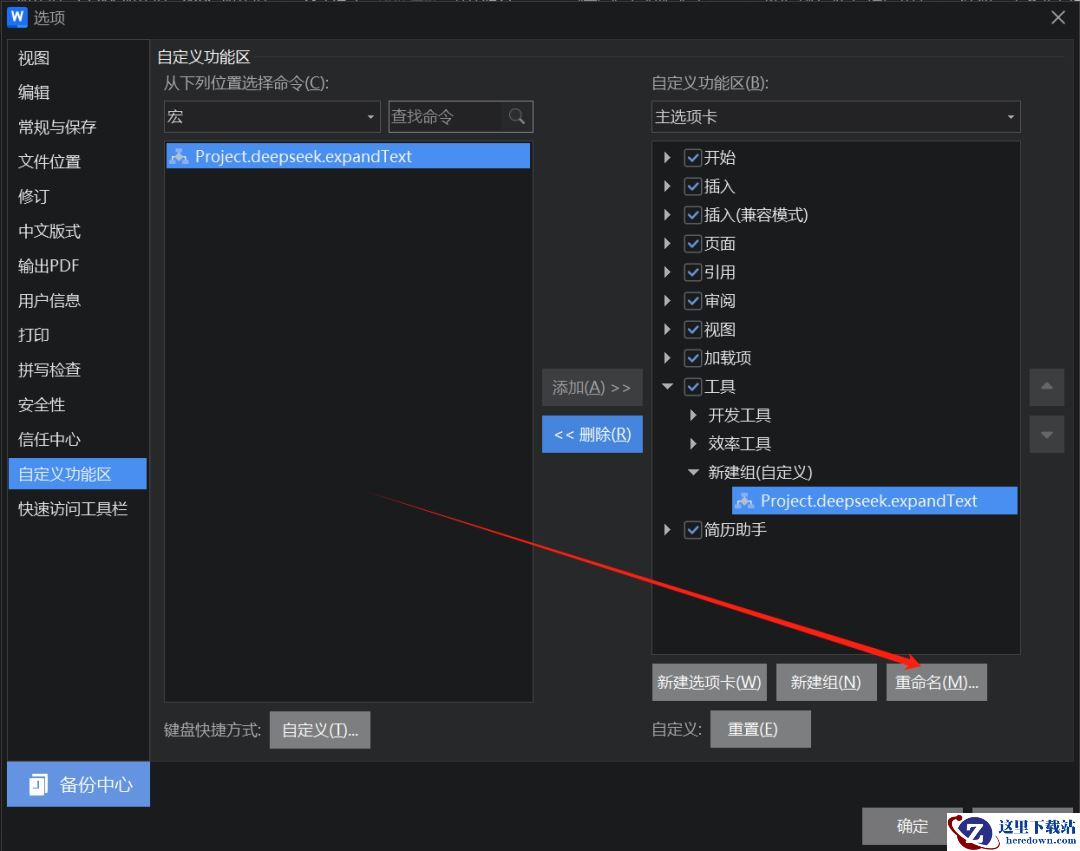This screenshot has width=1080, height=851.
Task: Open the 主选项卡 dropdown
Action: (x=835, y=117)
